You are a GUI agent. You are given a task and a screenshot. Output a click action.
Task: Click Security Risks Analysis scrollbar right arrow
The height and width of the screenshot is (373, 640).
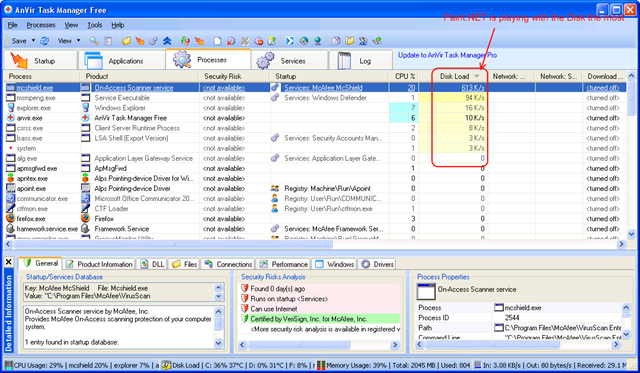(395, 345)
